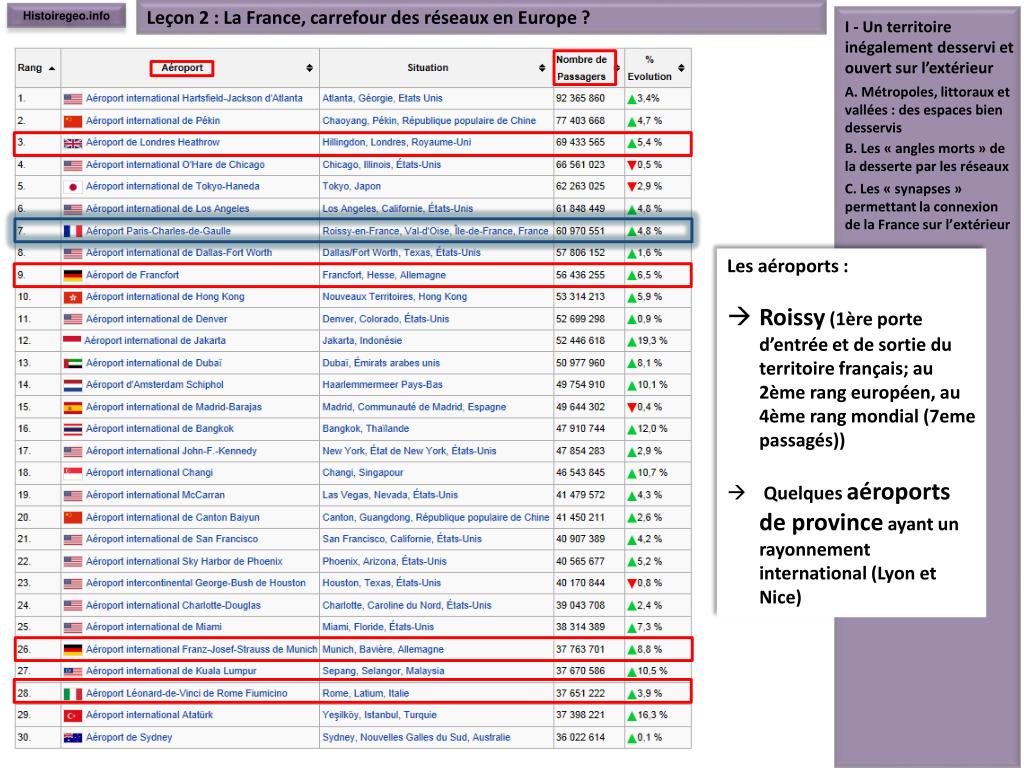1024x768 pixels.
Task: Open the Aéroport Paris-Charles-de-Gaulle link
Action: tap(158, 231)
